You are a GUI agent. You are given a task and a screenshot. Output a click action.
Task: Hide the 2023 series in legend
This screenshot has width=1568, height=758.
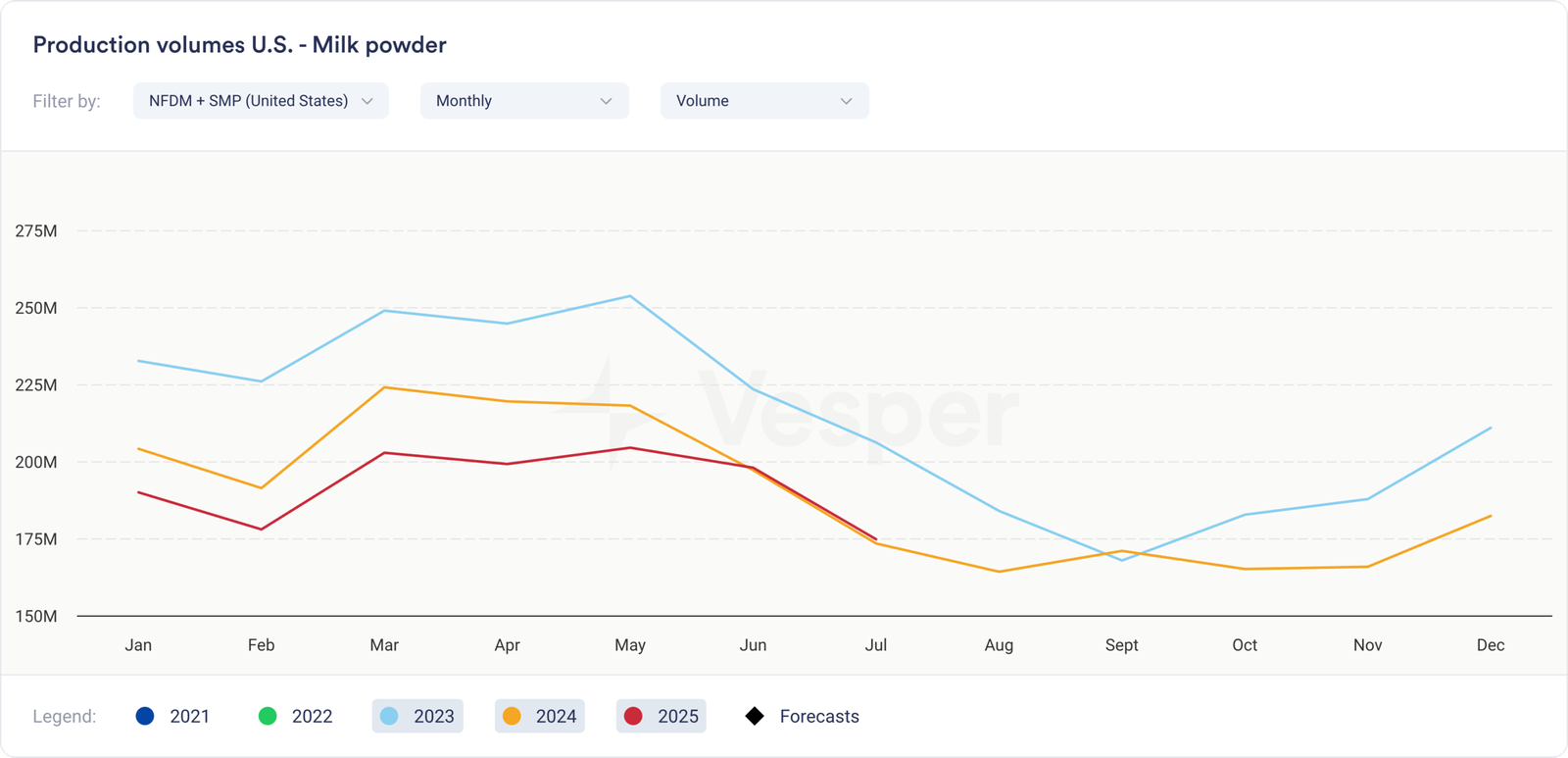point(417,716)
